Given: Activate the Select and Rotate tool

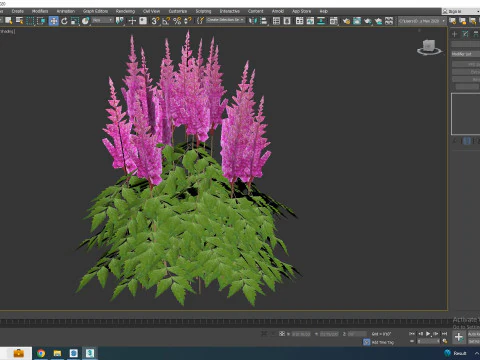Looking at the screenshot, I should point(64,21).
